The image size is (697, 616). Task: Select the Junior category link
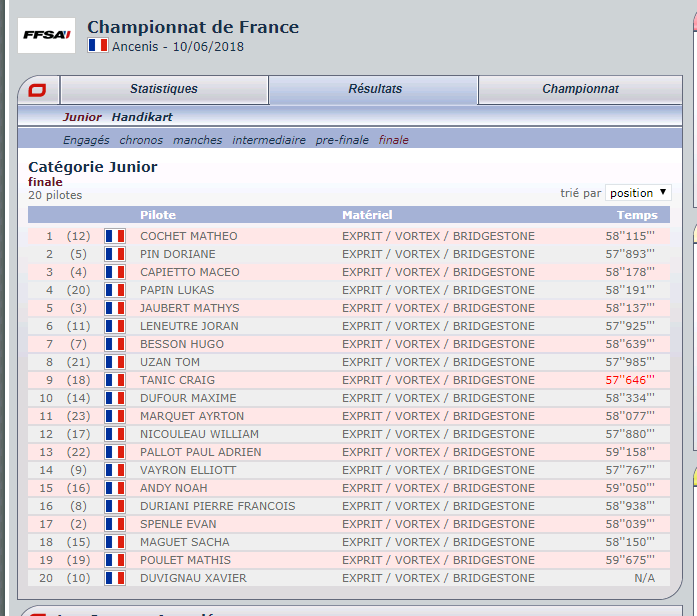click(x=82, y=117)
